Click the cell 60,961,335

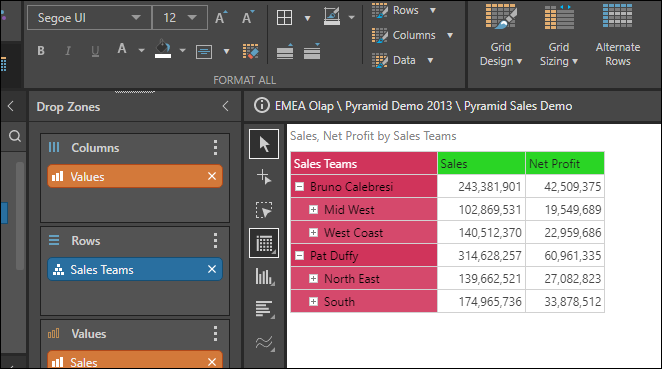565,256
